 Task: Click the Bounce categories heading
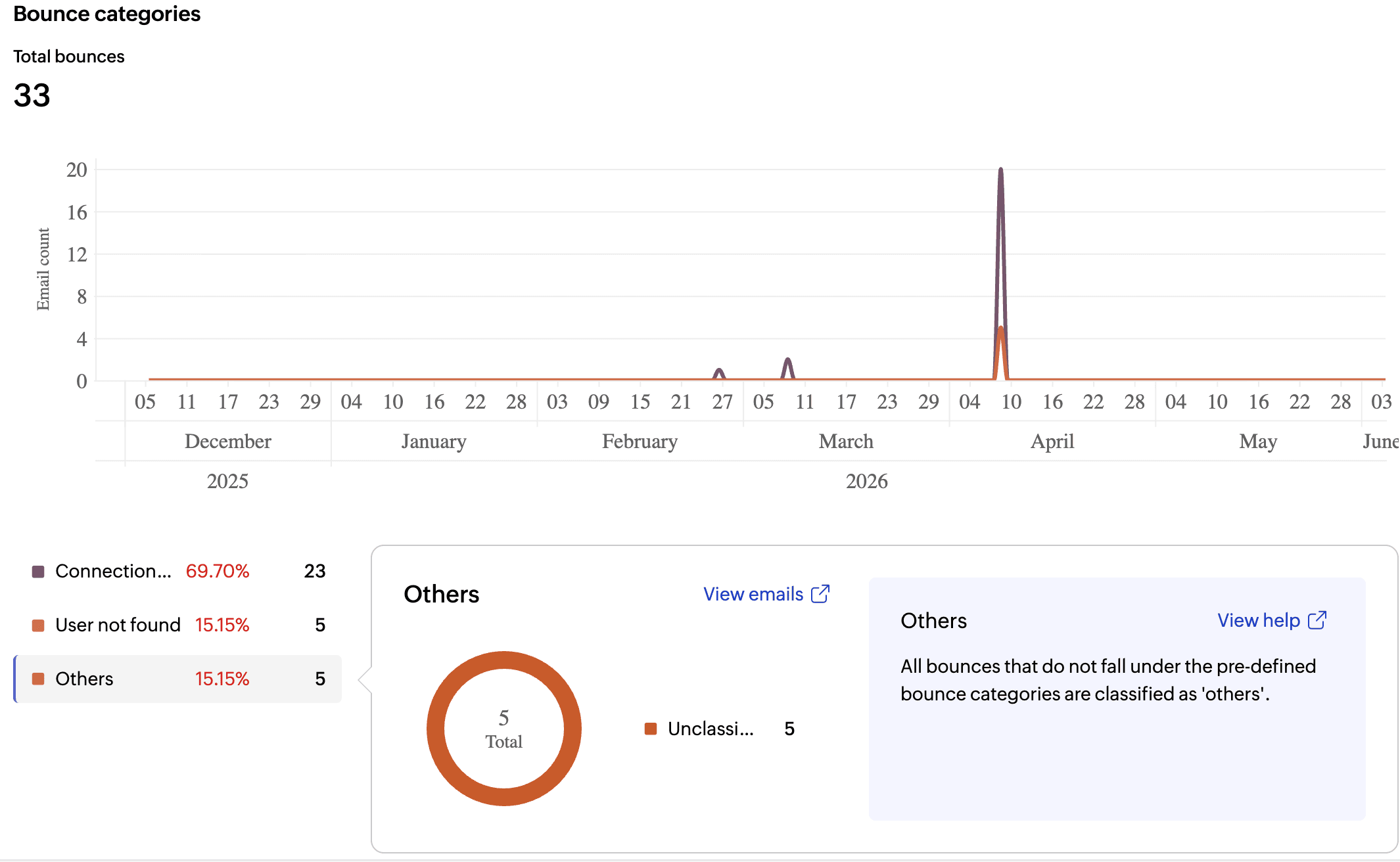click(107, 14)
